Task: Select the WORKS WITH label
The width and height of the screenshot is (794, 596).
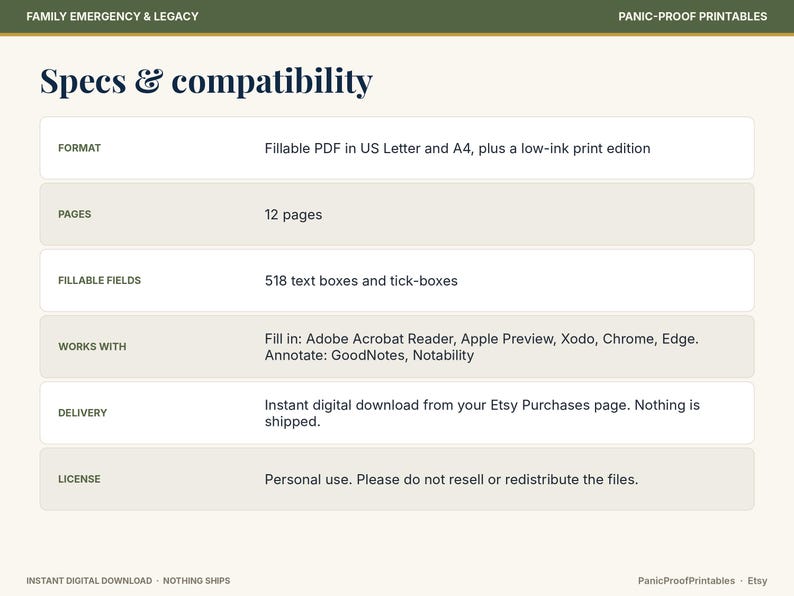Action: pos(92,347)
